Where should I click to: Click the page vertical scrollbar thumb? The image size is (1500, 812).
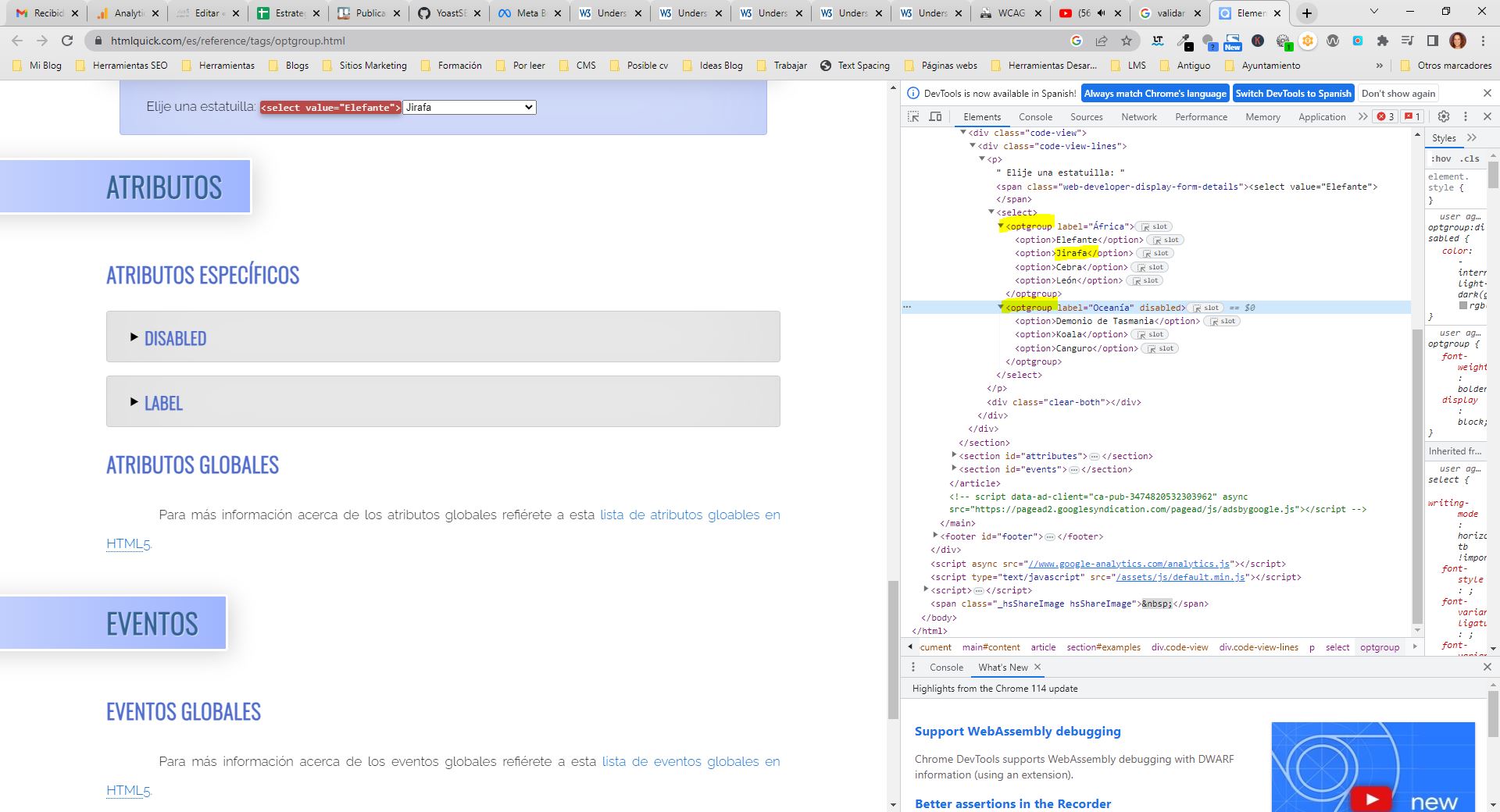click(x=893, y=650)
